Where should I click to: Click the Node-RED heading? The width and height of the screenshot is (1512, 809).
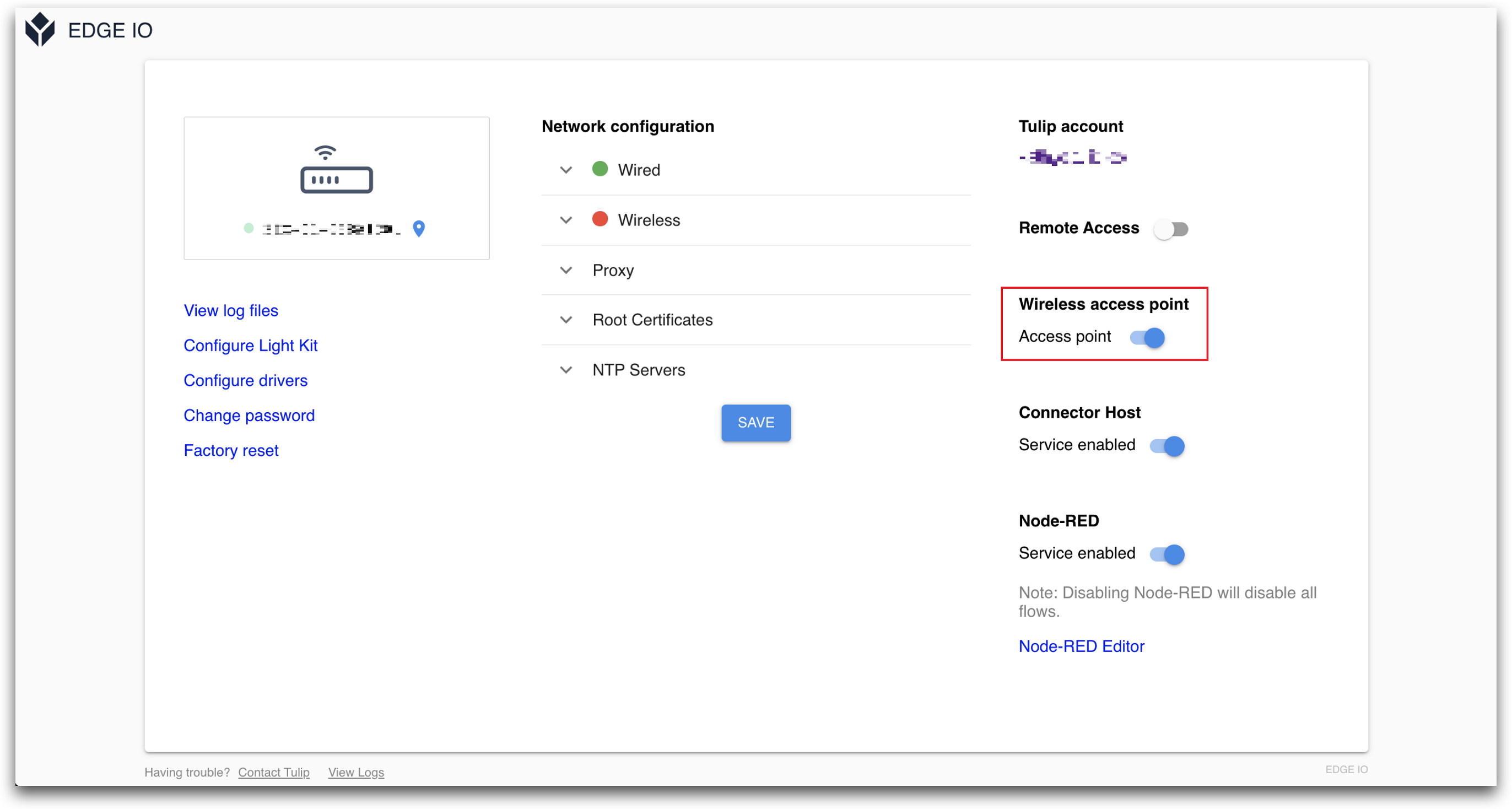tap(1059, 521)
